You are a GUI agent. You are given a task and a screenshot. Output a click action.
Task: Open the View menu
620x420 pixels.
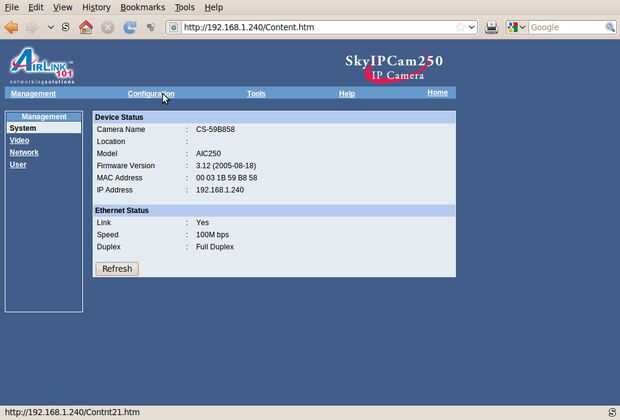tap(62, 8)
